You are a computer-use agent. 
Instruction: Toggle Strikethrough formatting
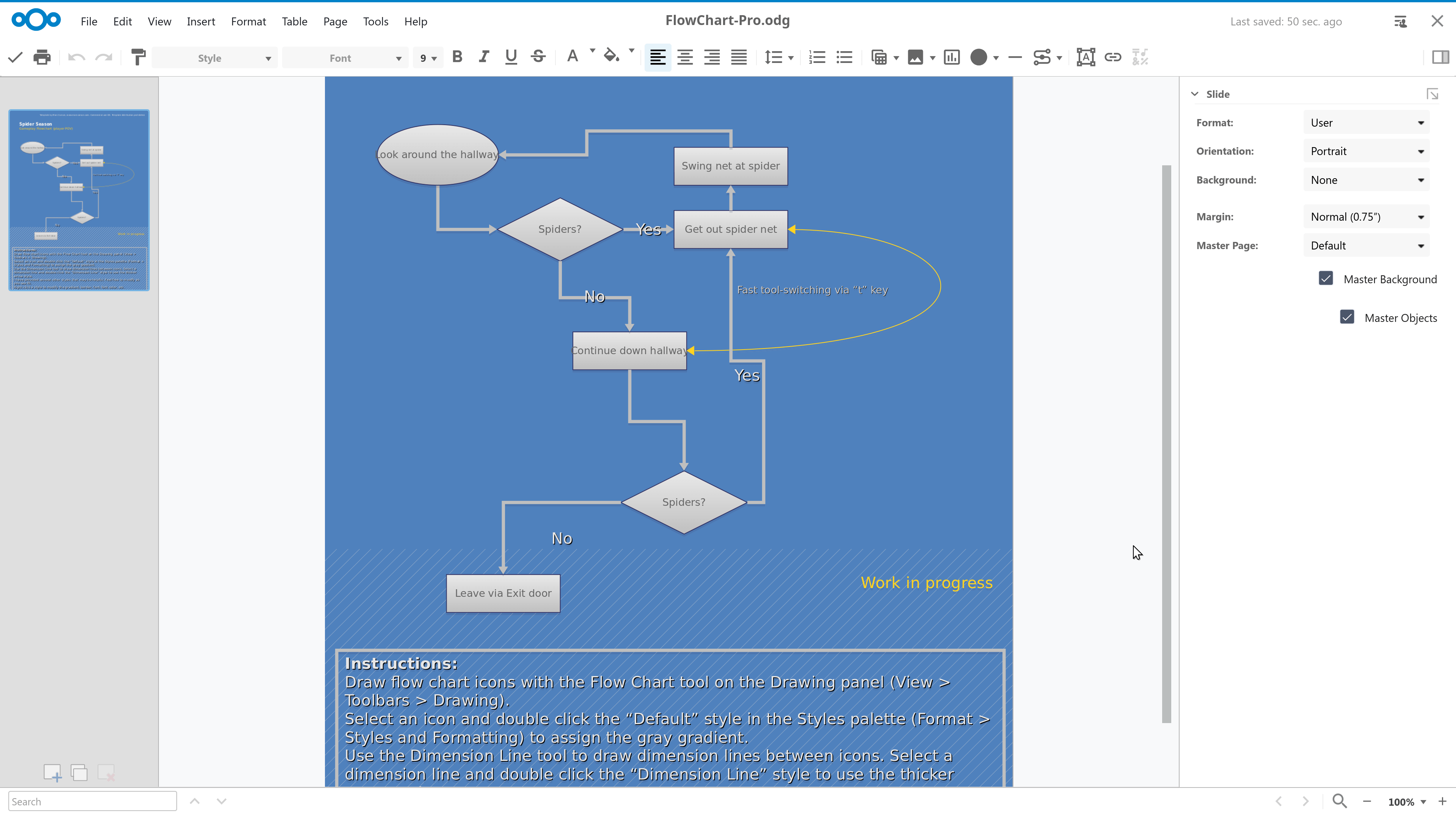coord(538,57)
